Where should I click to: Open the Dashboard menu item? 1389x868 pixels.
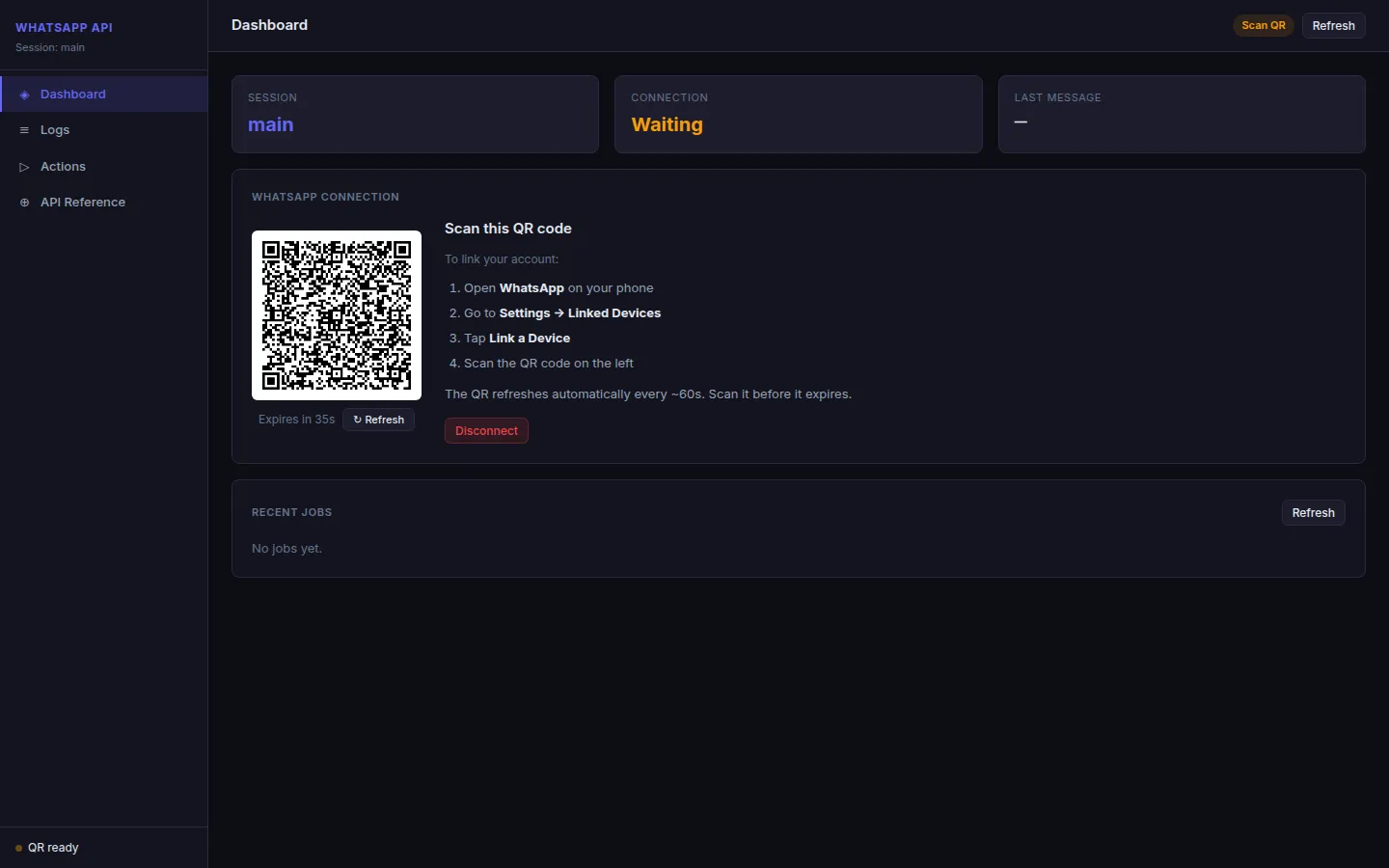[104, 95]
